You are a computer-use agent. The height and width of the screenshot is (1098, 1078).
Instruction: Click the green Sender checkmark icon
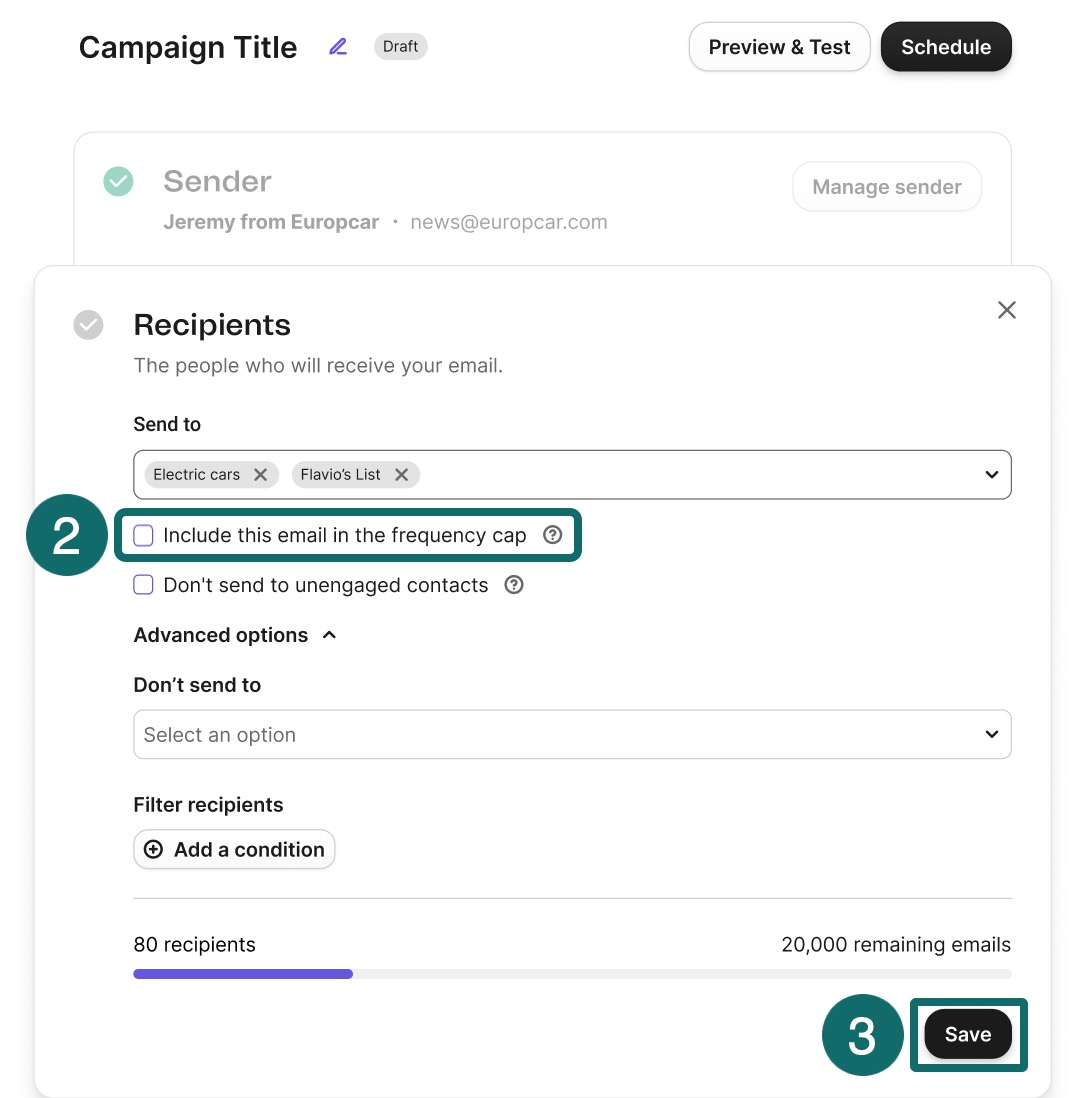(118, 181)
